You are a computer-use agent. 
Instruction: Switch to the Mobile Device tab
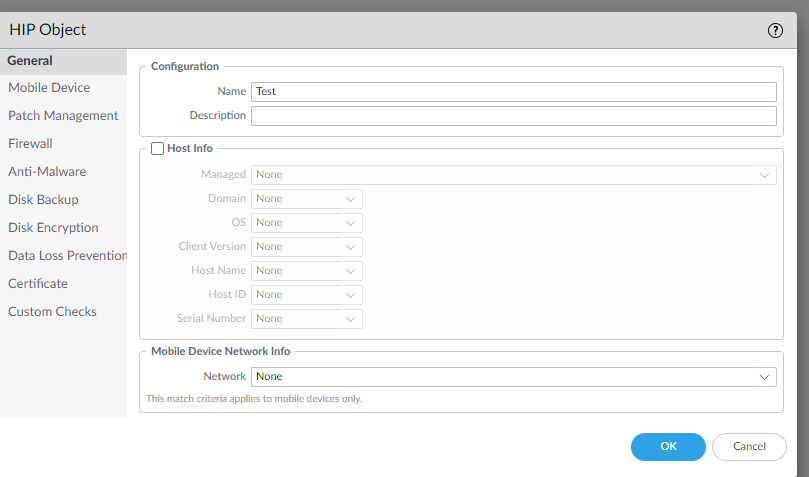tap(49, 88)
